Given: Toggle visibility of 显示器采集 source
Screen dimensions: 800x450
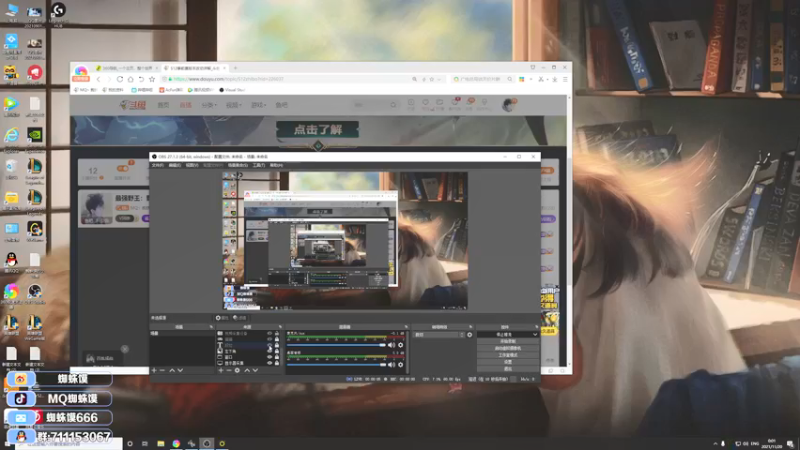Looking at the screenshot, I should click(x=270, y=363).
